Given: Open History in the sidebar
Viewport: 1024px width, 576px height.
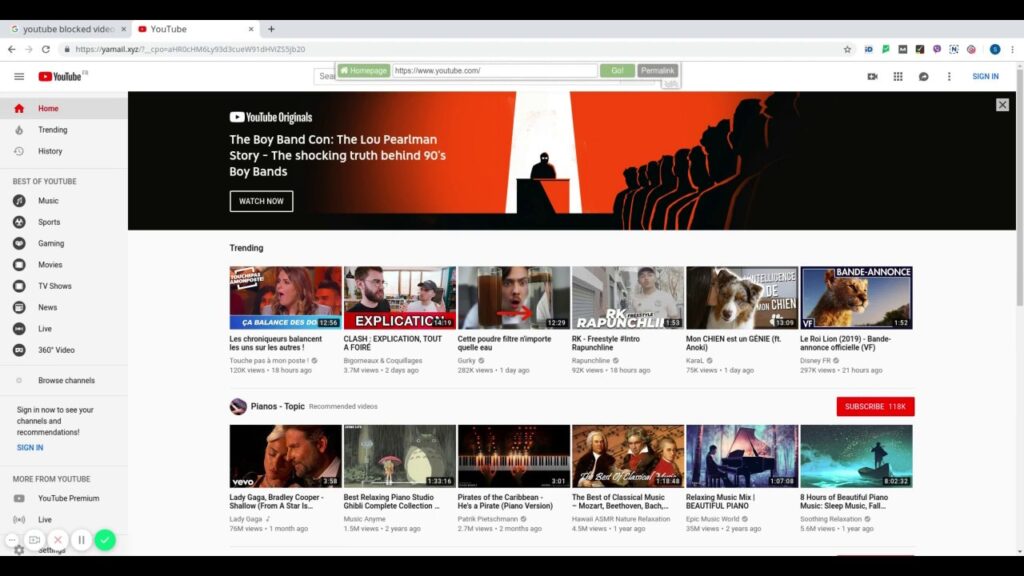Looking at the screenshot, I should pos(64,151).
